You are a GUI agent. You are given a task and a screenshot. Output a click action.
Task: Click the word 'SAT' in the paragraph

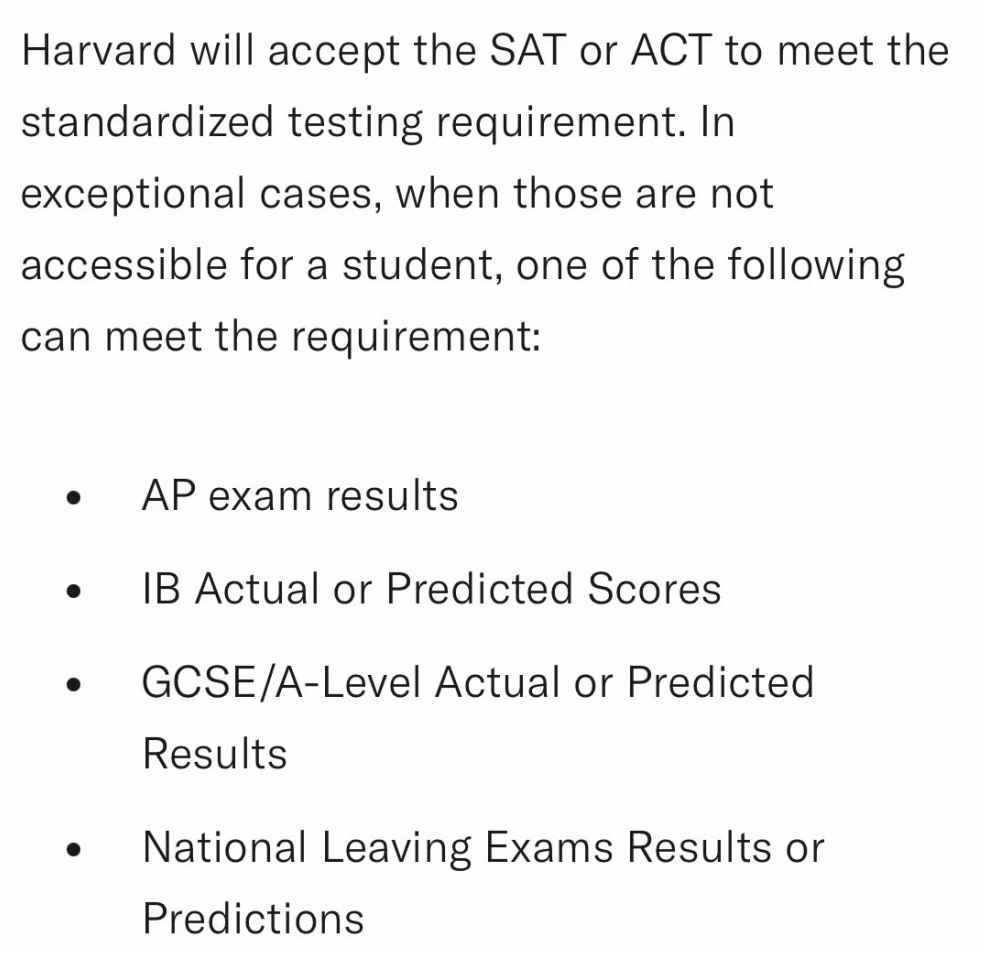pyautogui.click(x=528, y=50)
